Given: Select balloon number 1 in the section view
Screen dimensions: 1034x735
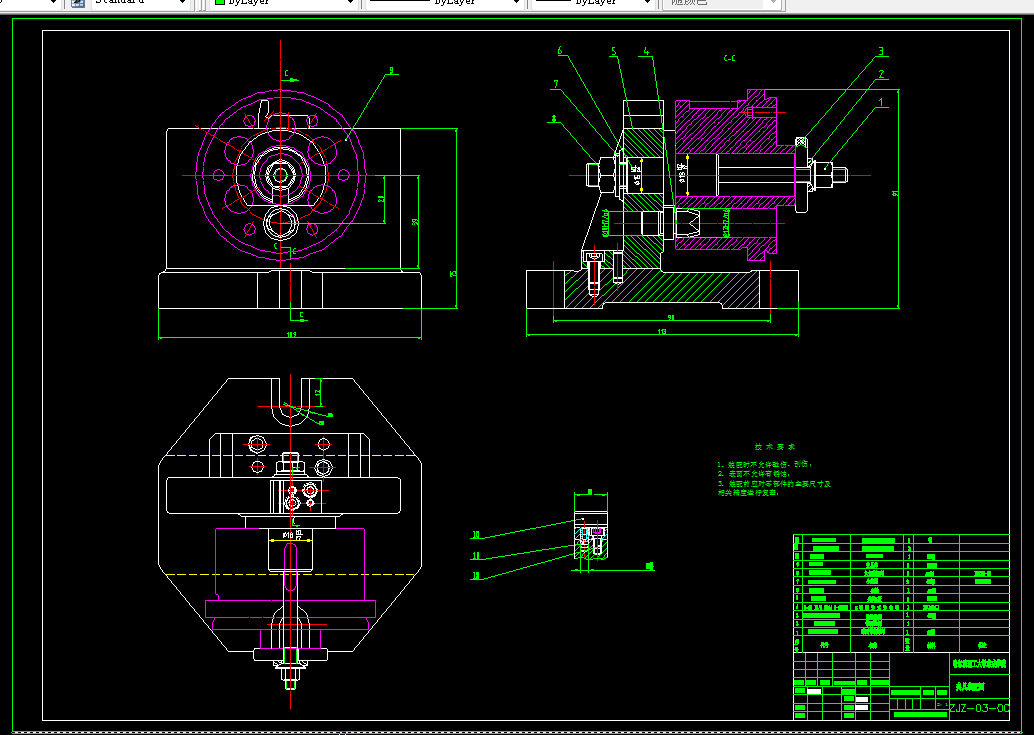Looking at the screenshot, I should [x=881, y=102].
